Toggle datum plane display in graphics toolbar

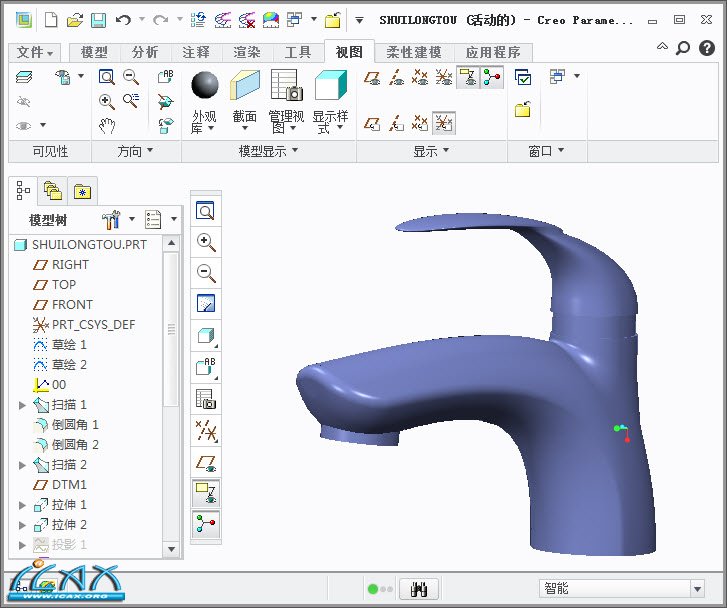(206, 462)
